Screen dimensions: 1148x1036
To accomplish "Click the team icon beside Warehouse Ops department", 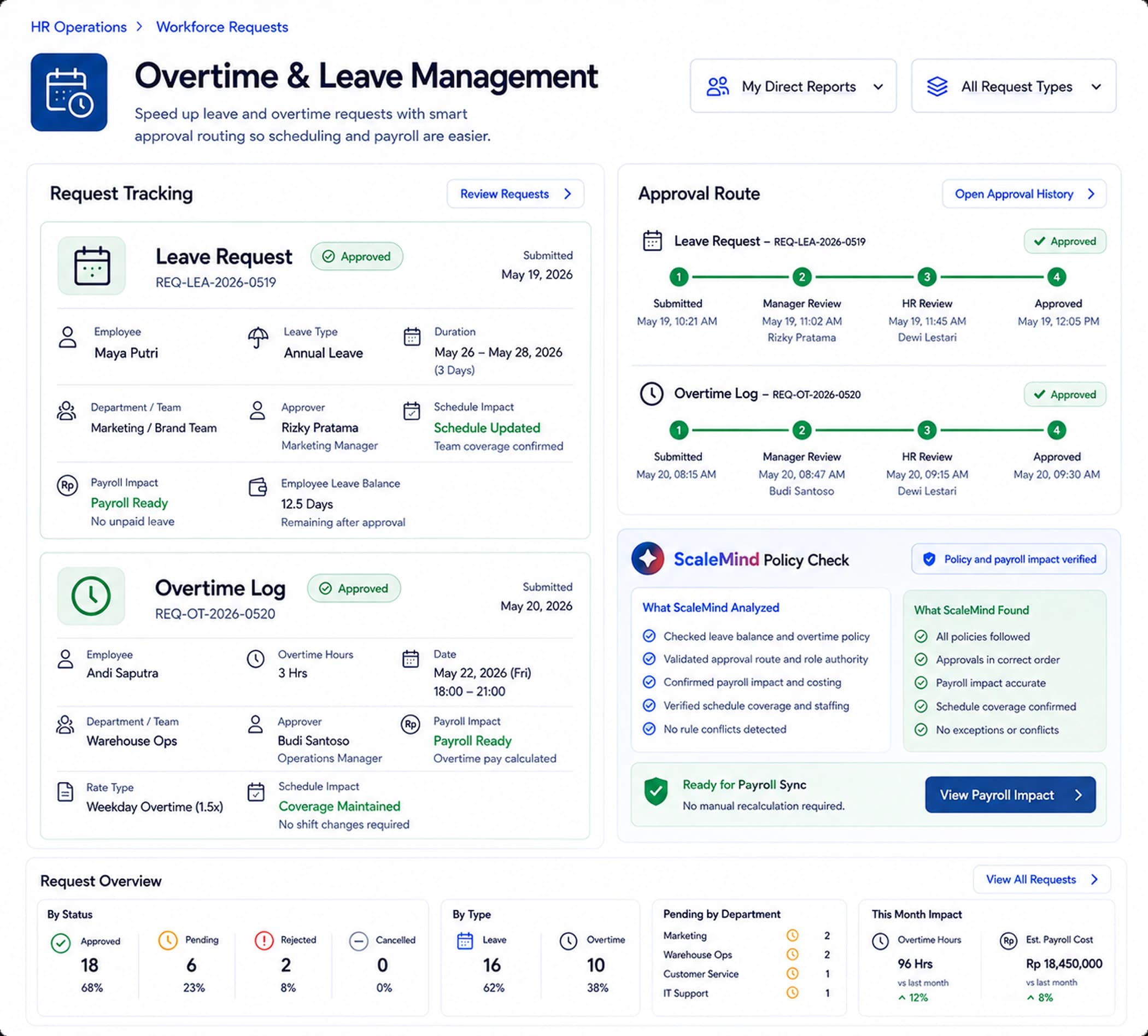I will (65, 725).
